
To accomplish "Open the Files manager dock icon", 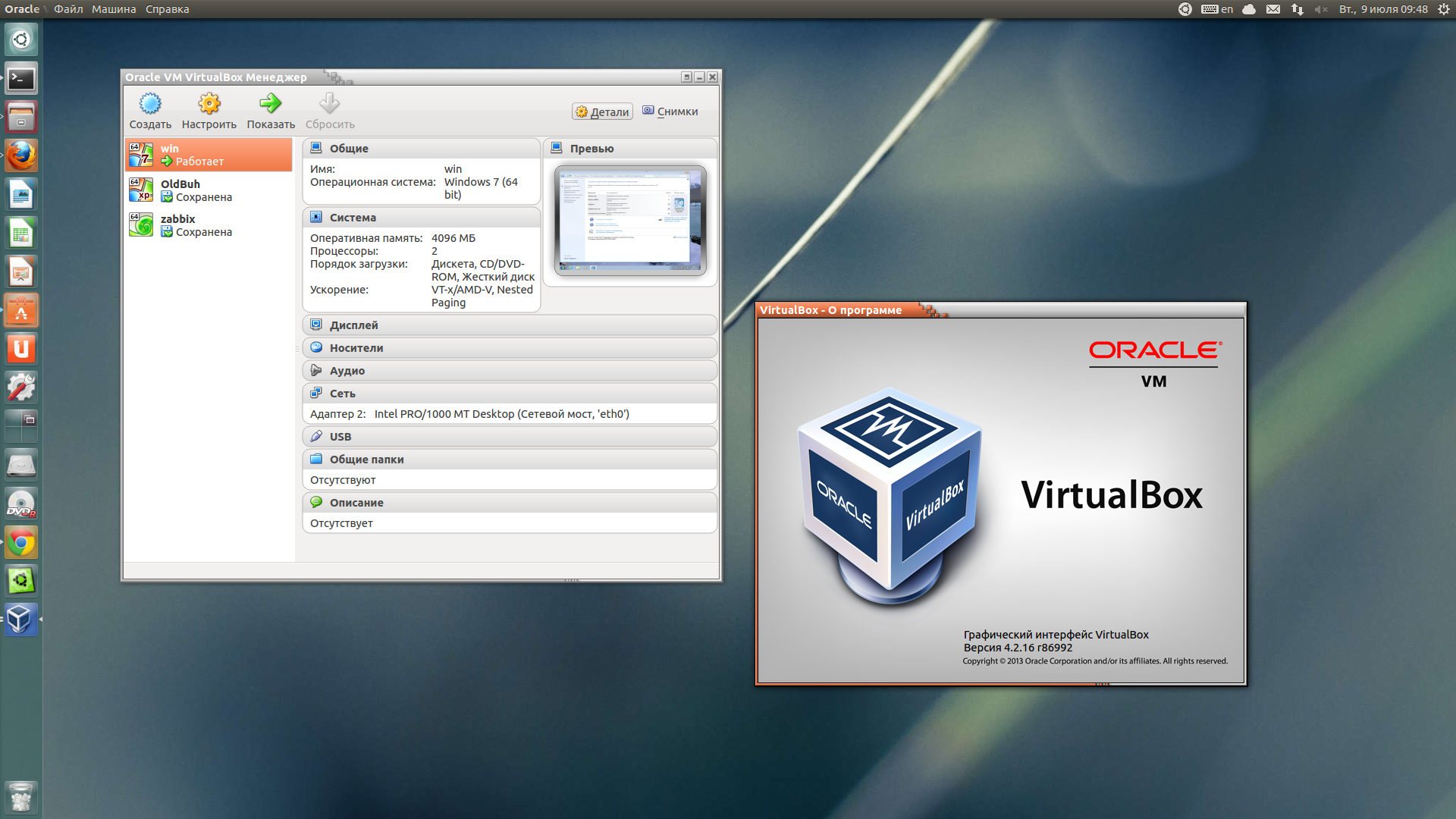I will click(21, 117).
